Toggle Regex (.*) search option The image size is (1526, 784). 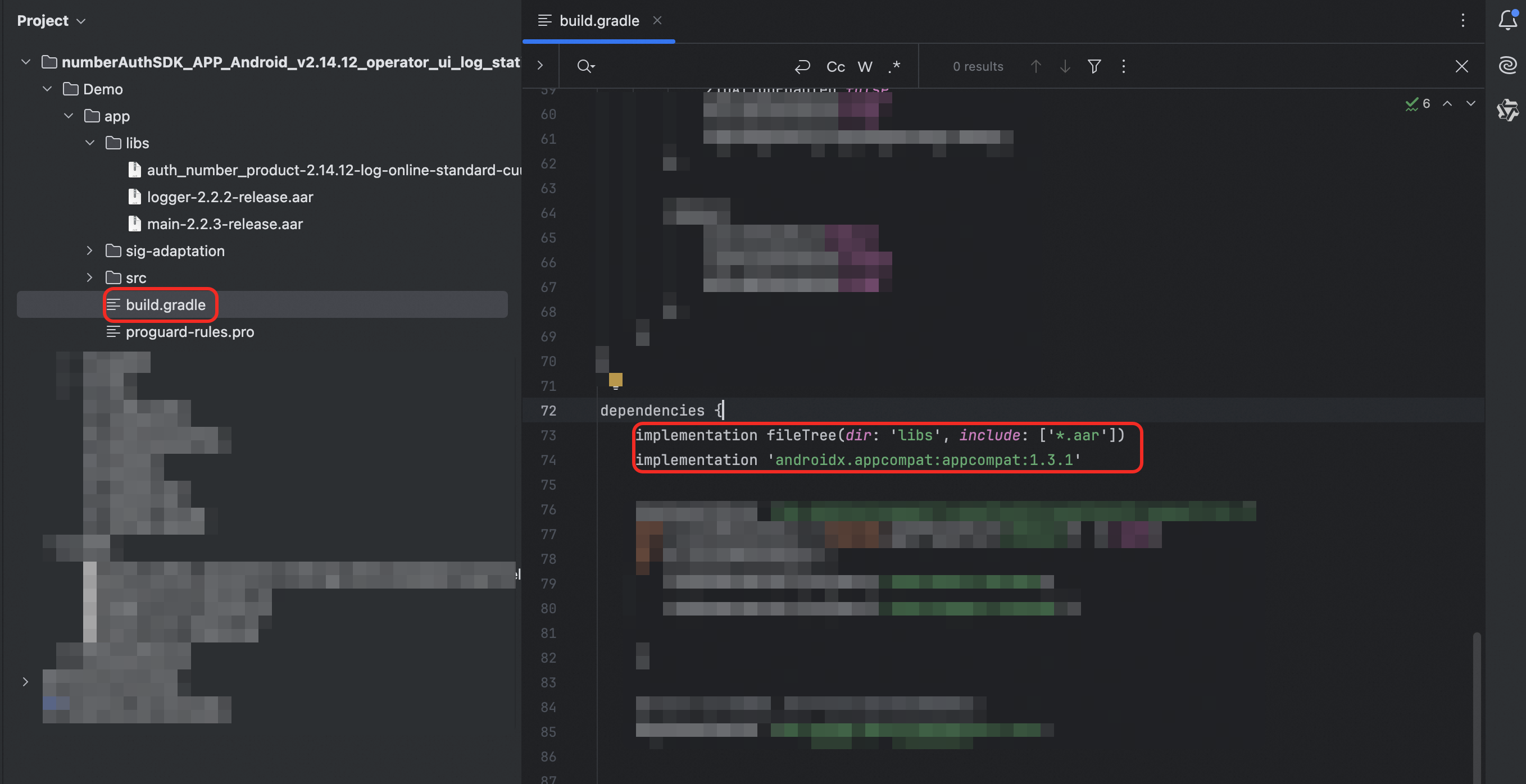coord(894,66)
